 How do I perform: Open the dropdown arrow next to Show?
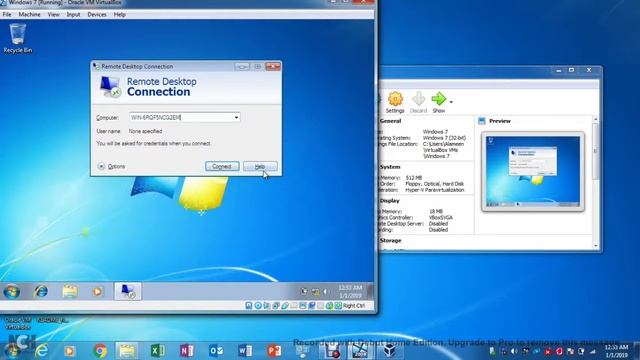[451, 102]
